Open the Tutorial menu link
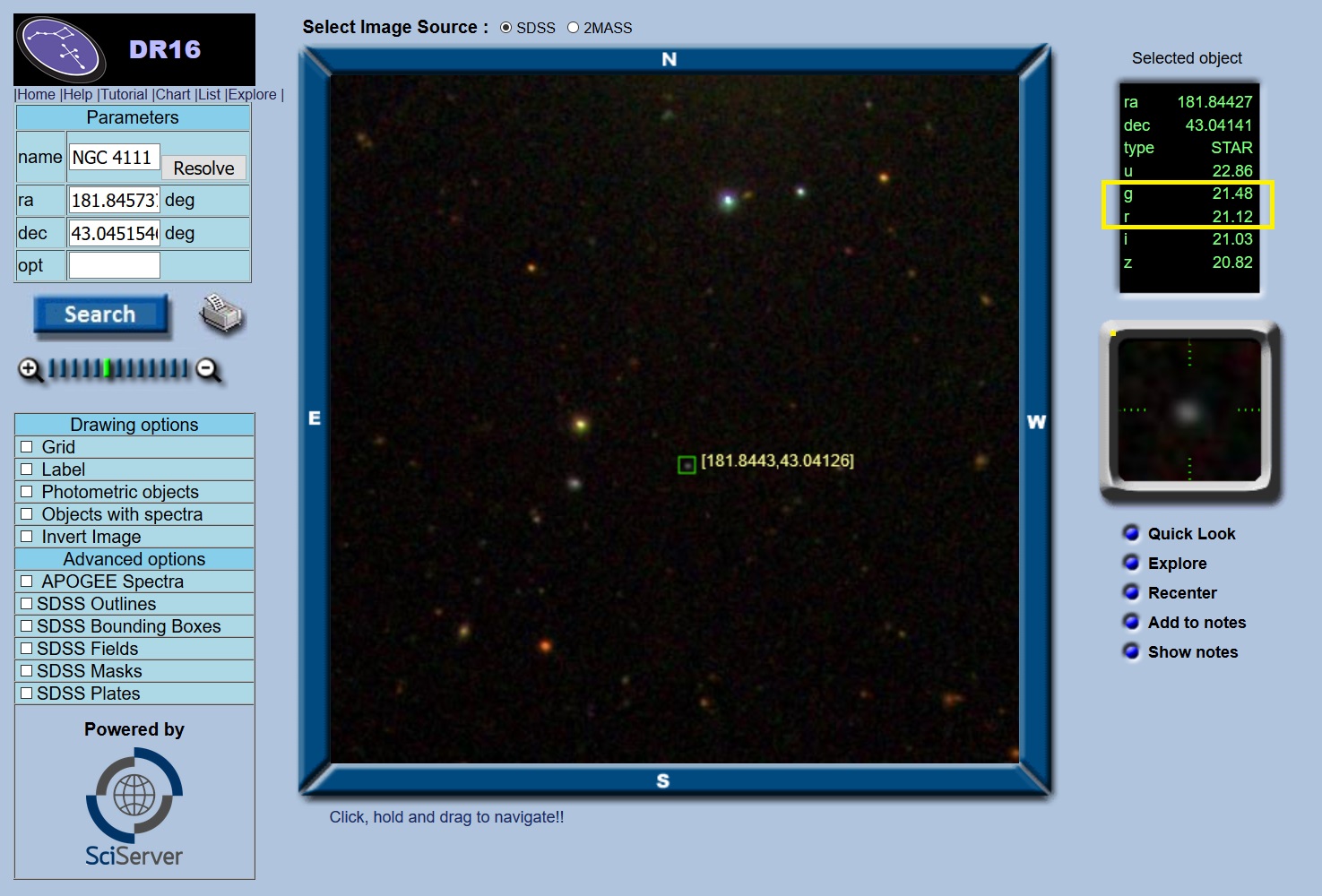 (x=124, y=94)
